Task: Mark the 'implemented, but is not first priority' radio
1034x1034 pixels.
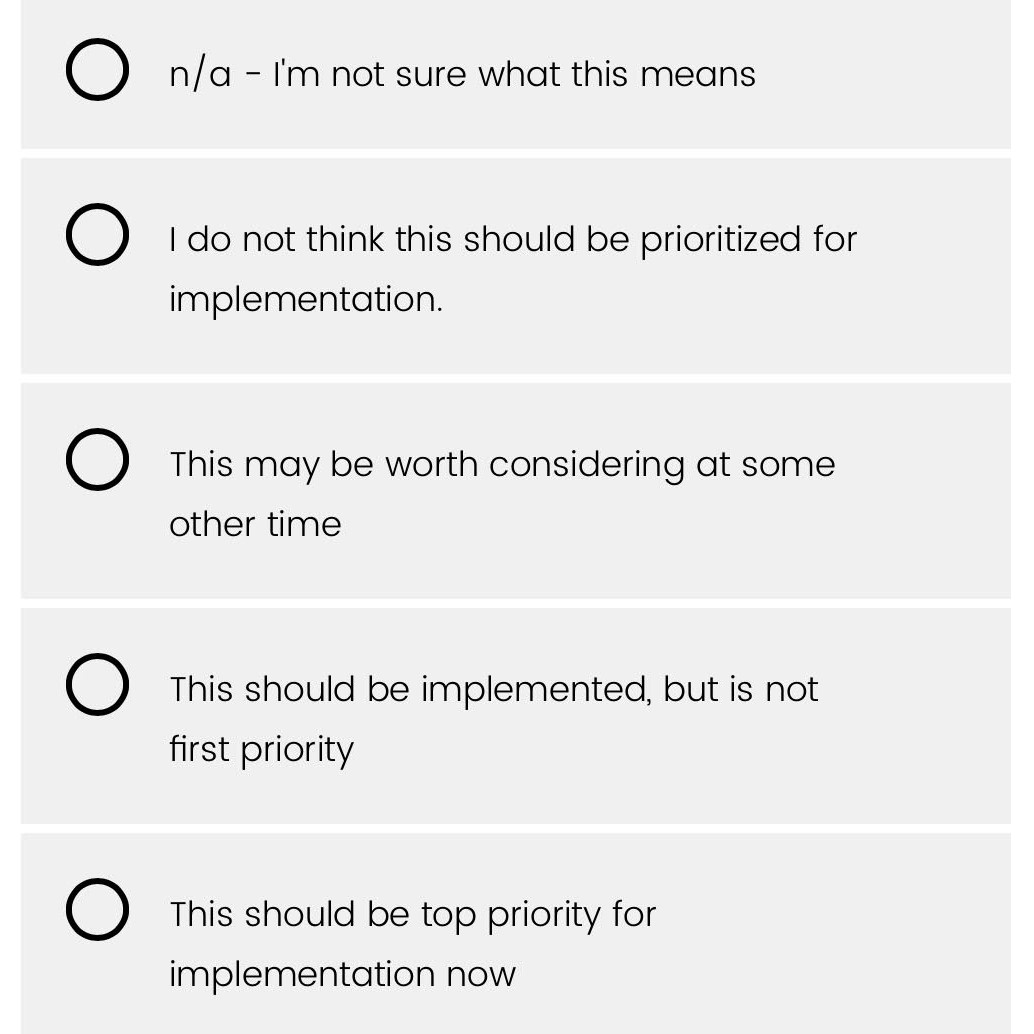Action: point(97,685)
